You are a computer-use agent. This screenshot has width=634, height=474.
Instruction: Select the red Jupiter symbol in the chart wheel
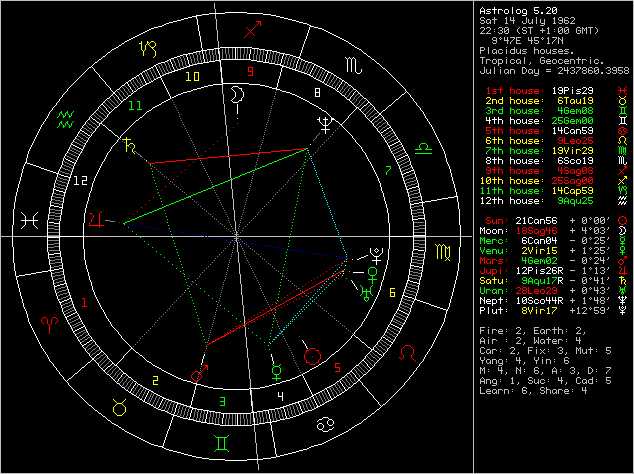(x=96, y=220)
